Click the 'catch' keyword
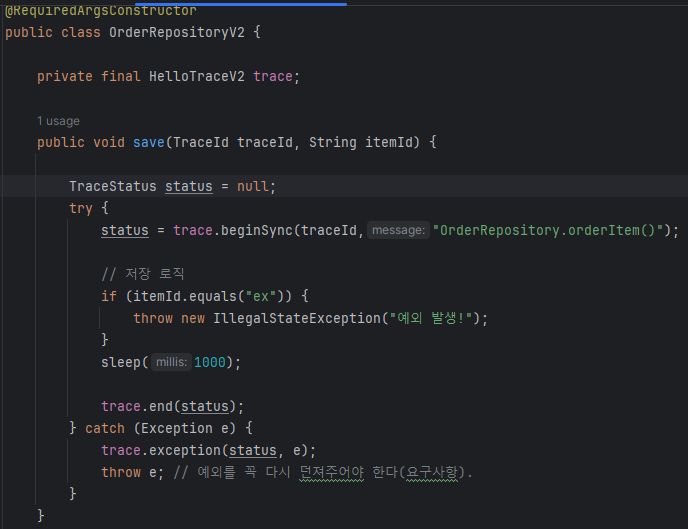This screenshot has width=688, height=529. click(105, 428)
